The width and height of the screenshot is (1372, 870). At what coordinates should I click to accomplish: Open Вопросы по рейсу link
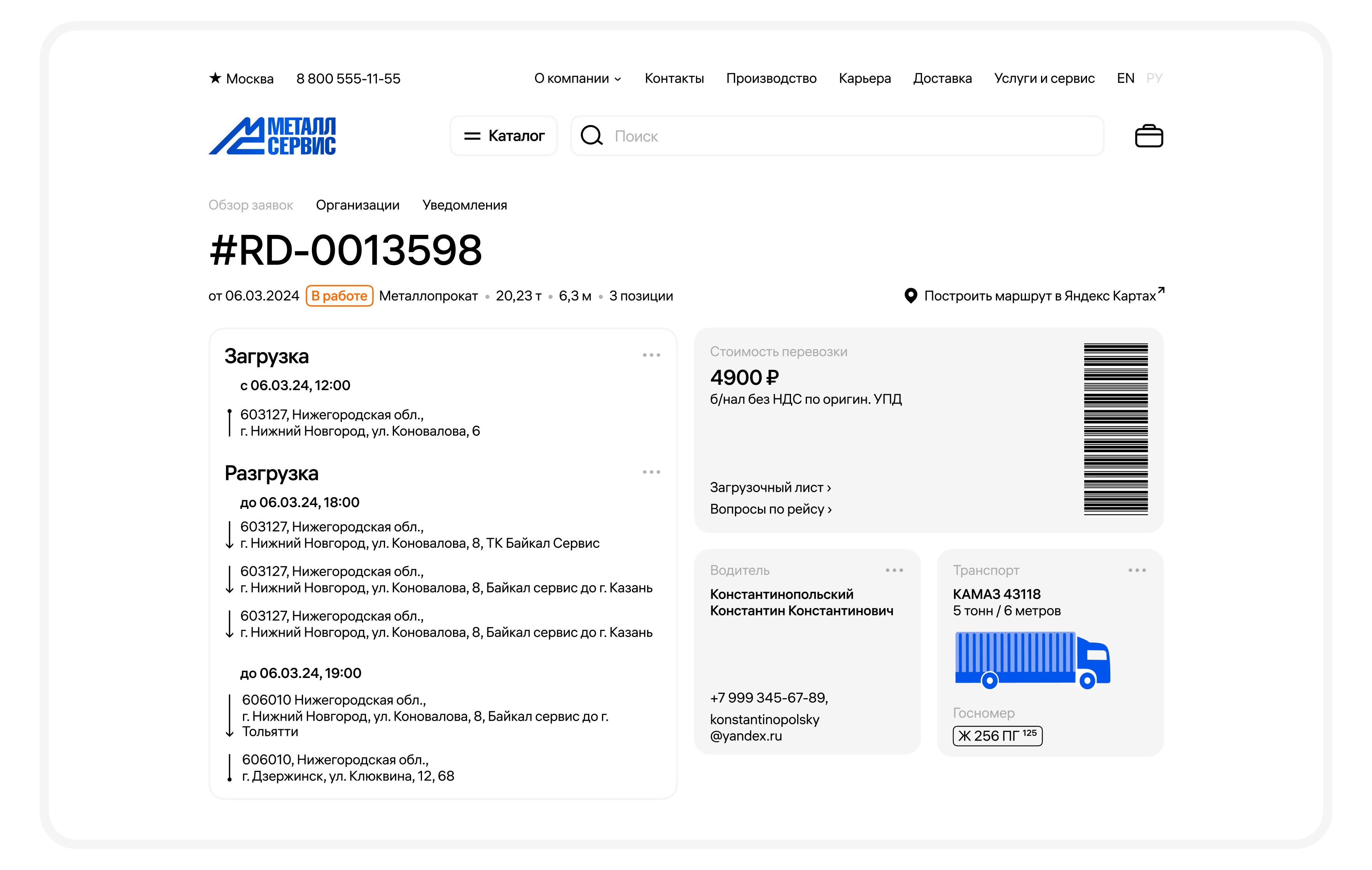tap(770, 509)
